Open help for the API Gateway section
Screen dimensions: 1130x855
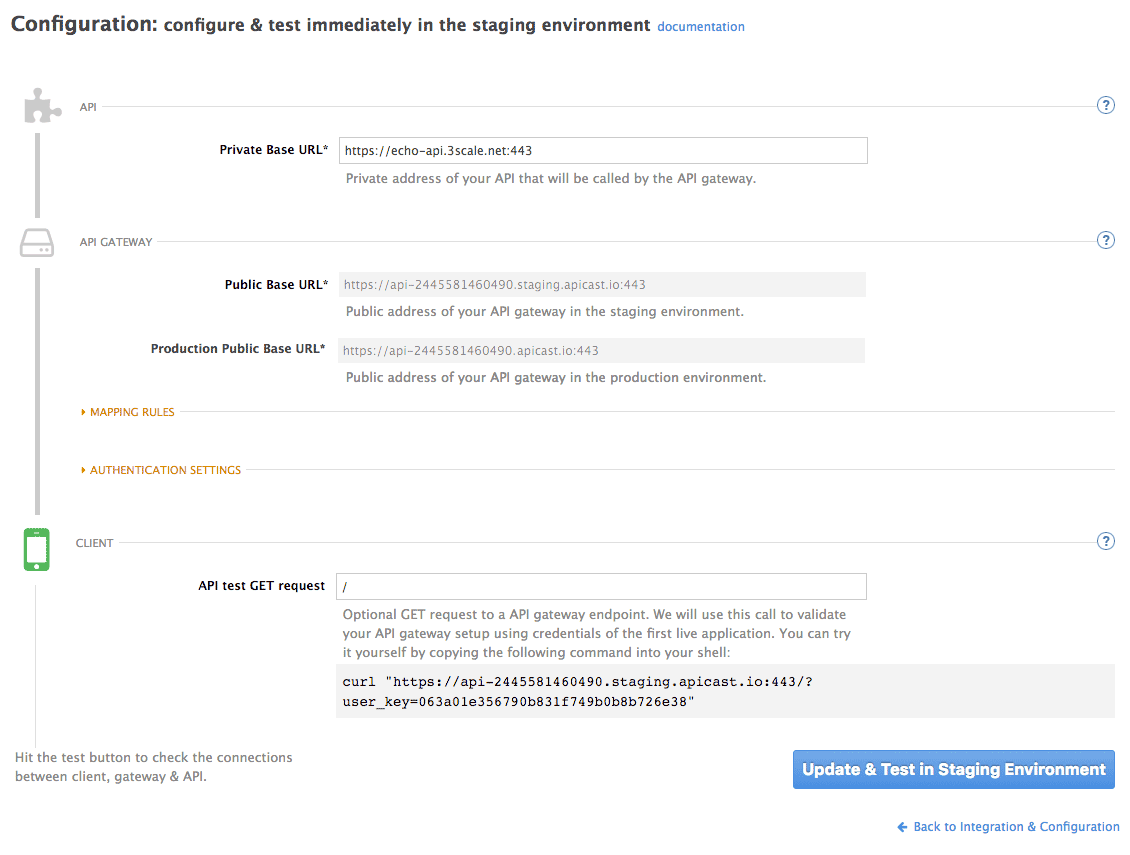[1106, 241]
